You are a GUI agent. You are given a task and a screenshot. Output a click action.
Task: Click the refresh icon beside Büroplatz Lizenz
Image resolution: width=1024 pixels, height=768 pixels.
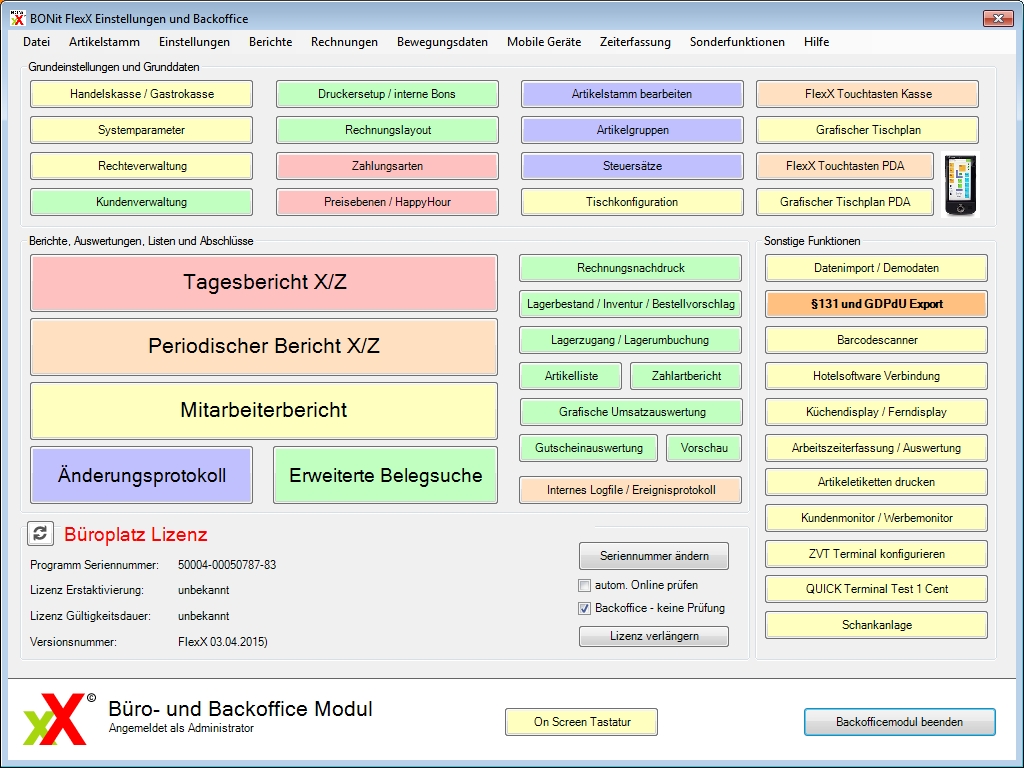point(40,534)
